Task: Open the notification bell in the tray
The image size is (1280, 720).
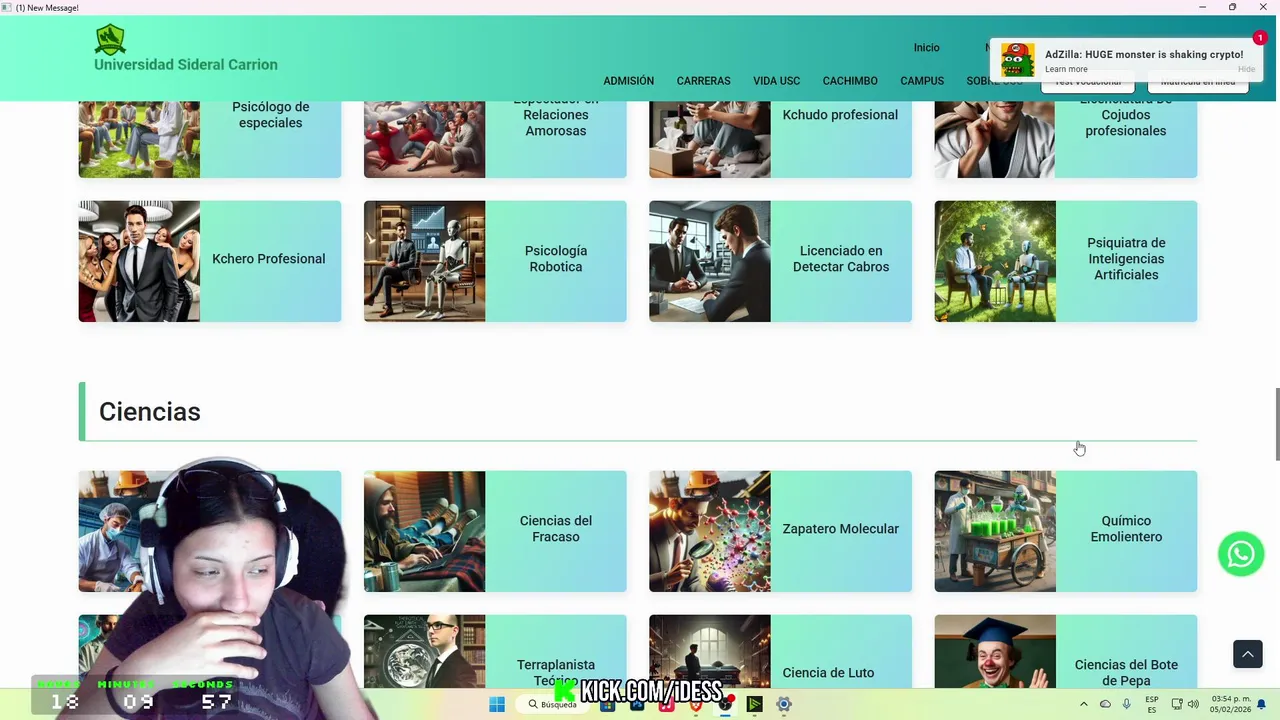Action: click(x=1261, y=704)
